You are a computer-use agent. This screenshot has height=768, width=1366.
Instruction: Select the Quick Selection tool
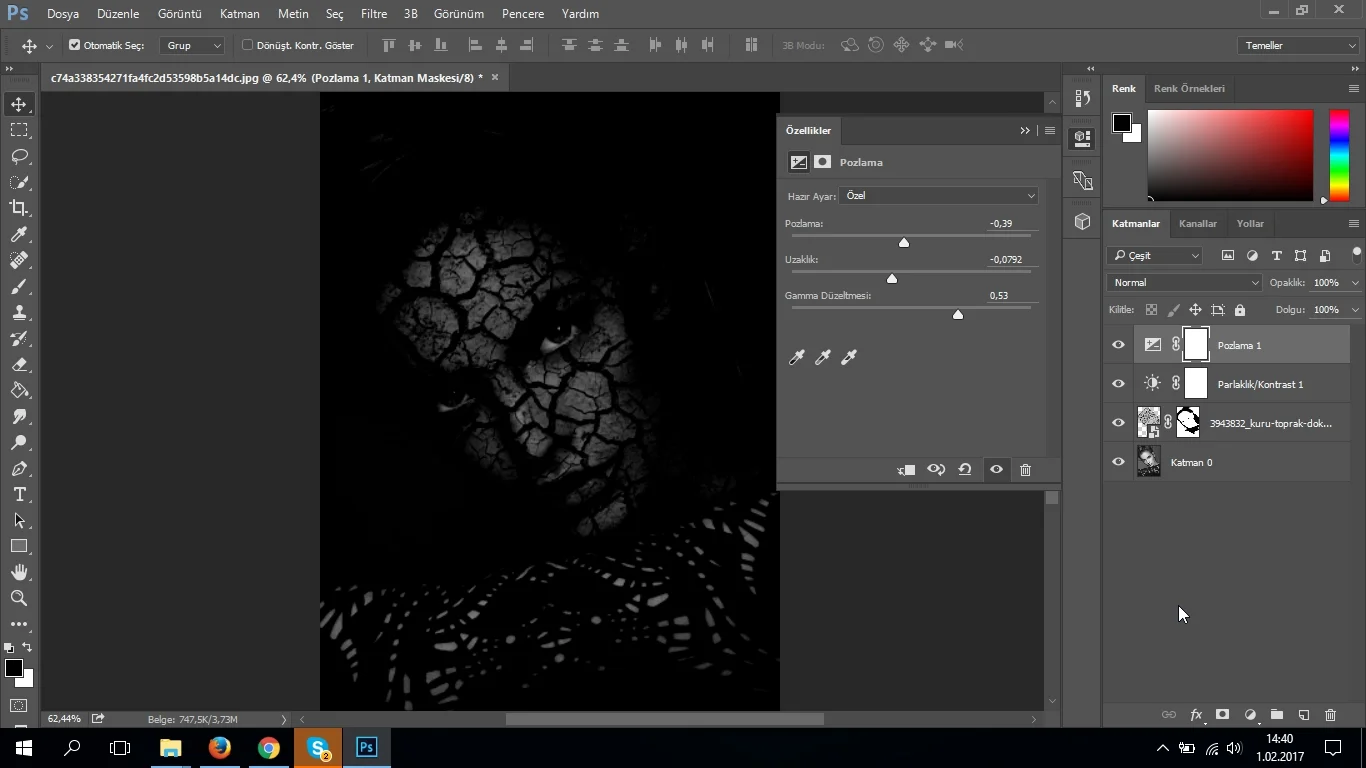pyautogui.click(x=19, y=182)
